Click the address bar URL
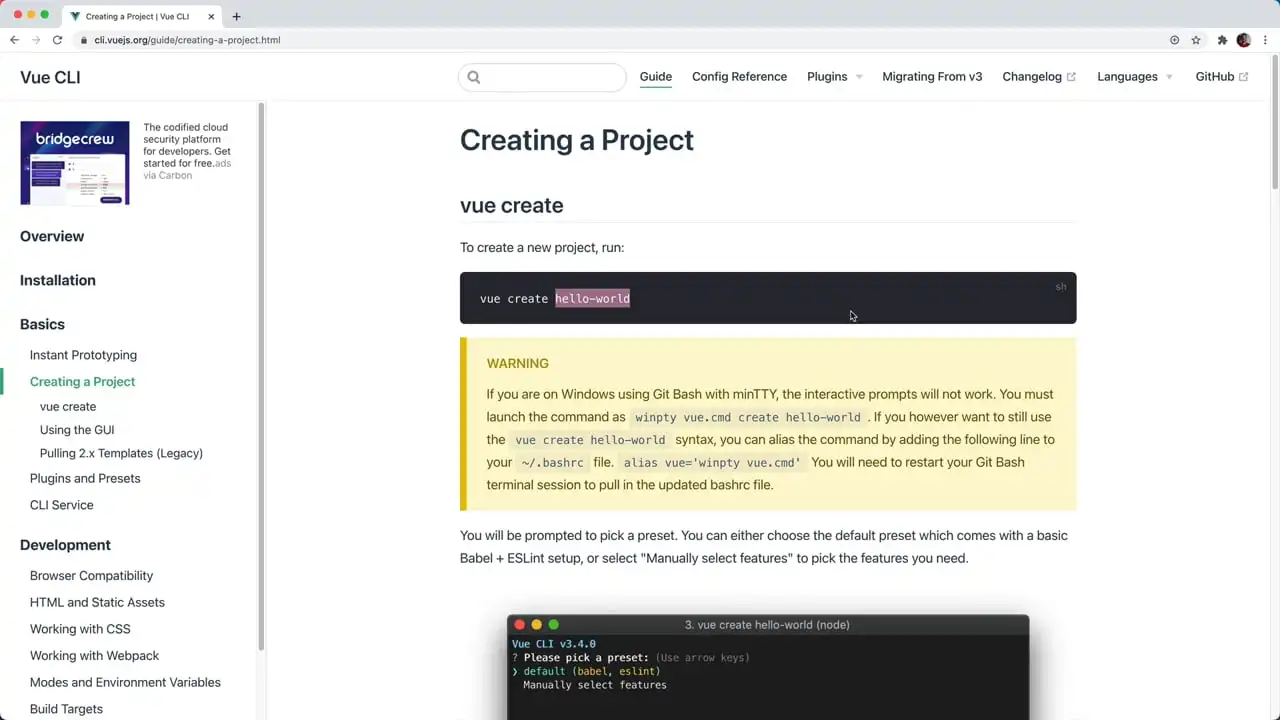The width and height of the screenshot is (1280, 720). pos(187,40)
